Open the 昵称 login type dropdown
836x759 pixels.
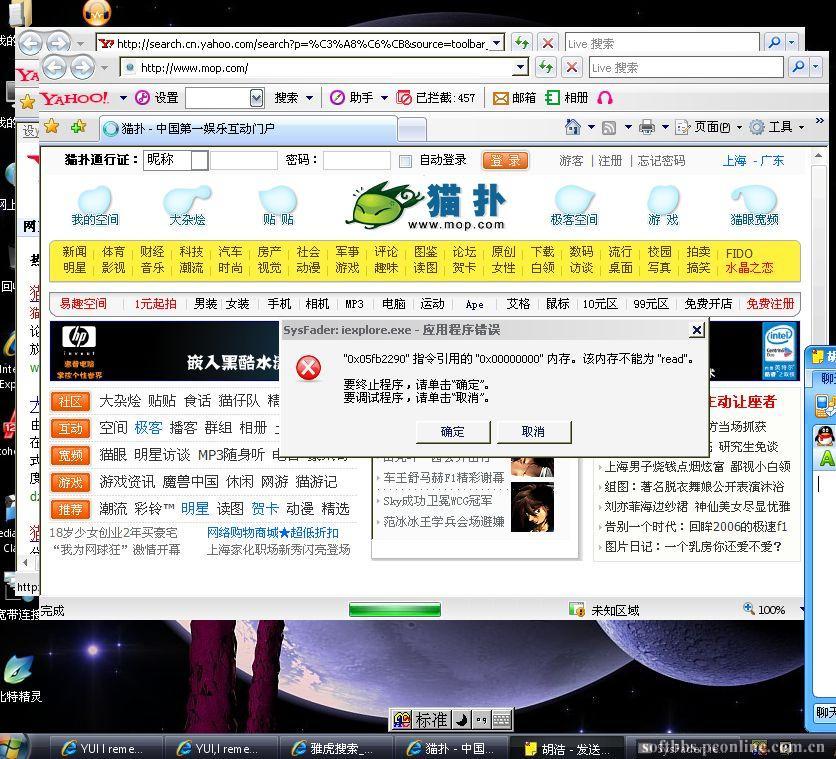point(199,160)
